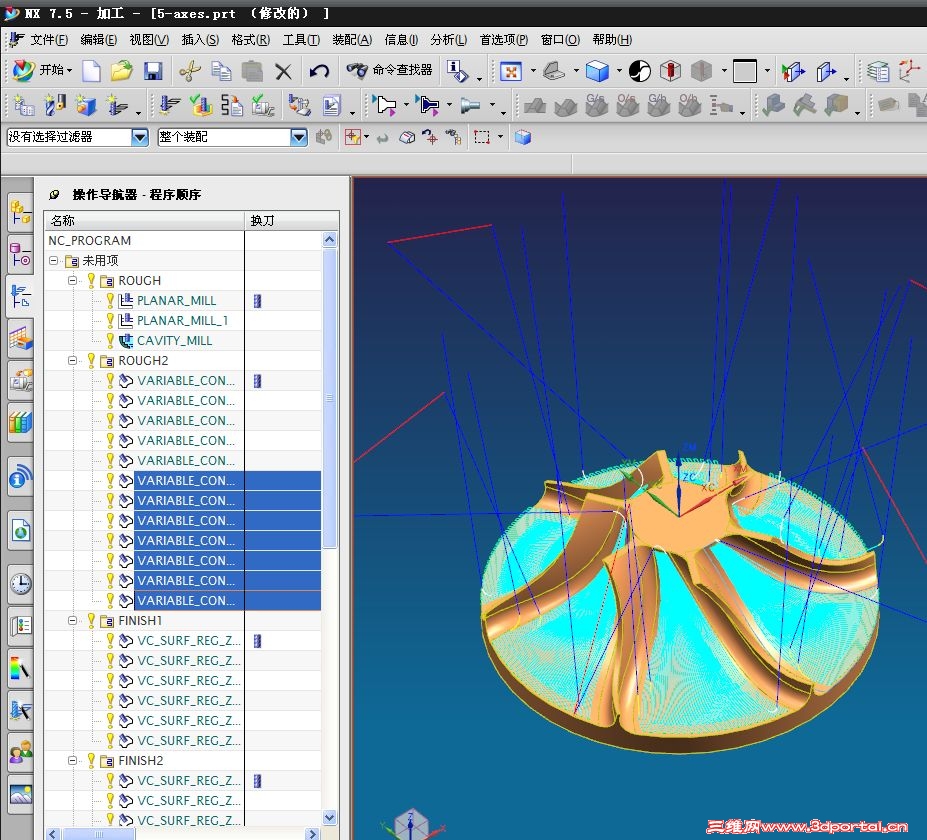
Task: Open the 分析(L) menu
Action: (448, 40)
